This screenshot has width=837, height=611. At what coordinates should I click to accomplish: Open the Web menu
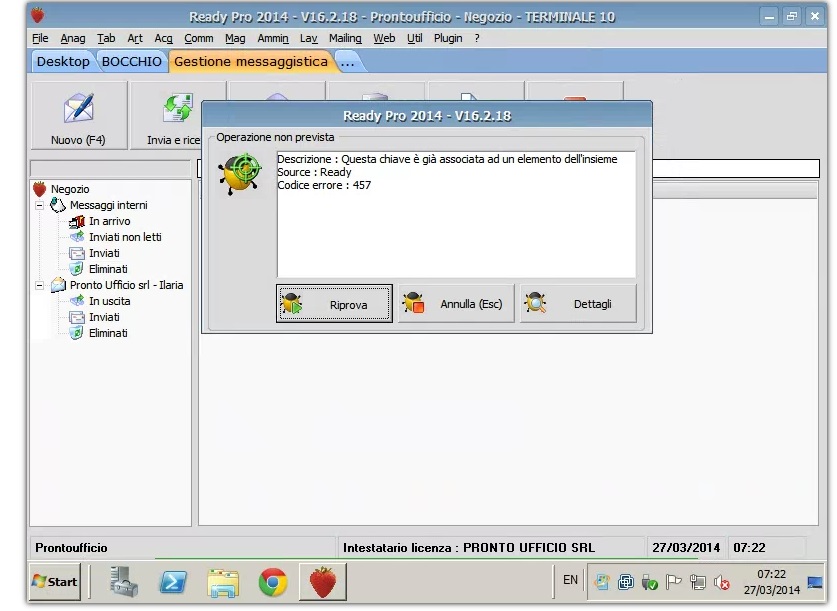pyautogui.click(x=384, y=38)
